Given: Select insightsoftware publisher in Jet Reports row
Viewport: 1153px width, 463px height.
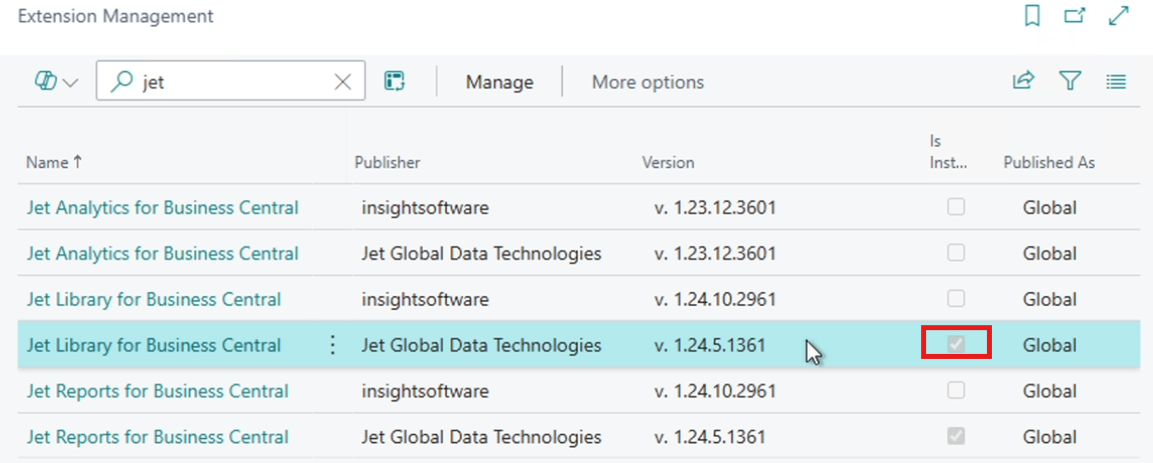Looking at the screenshot, I should 425,391.
